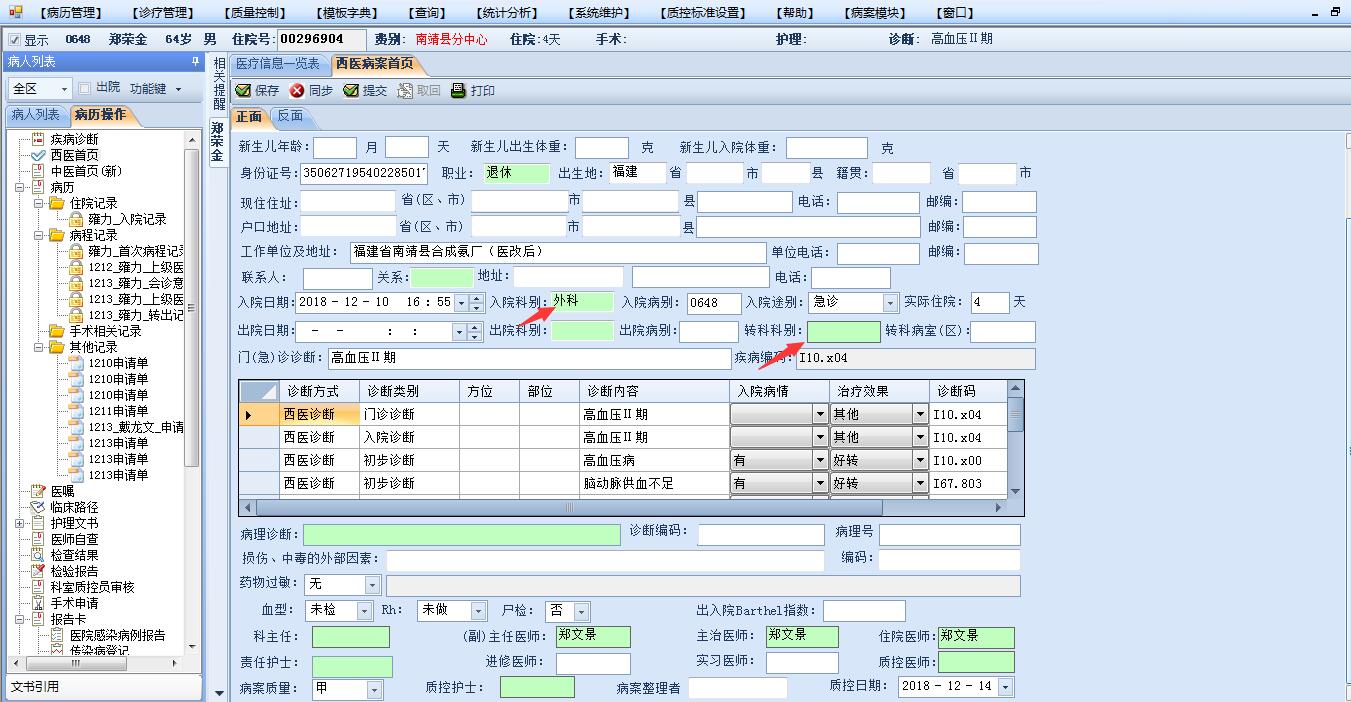Open 治疗效果 dropdown in 门诊诊断 row
The height and width of the screenshot is (702, 1351).
(920, 414)
